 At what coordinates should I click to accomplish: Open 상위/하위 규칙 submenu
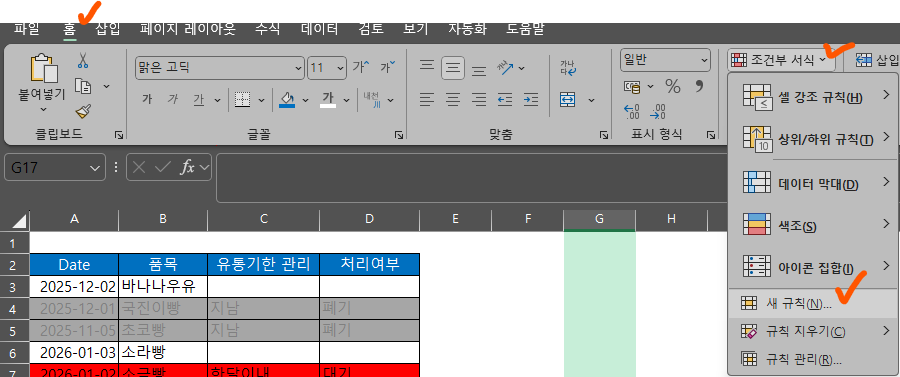(814, 139)
